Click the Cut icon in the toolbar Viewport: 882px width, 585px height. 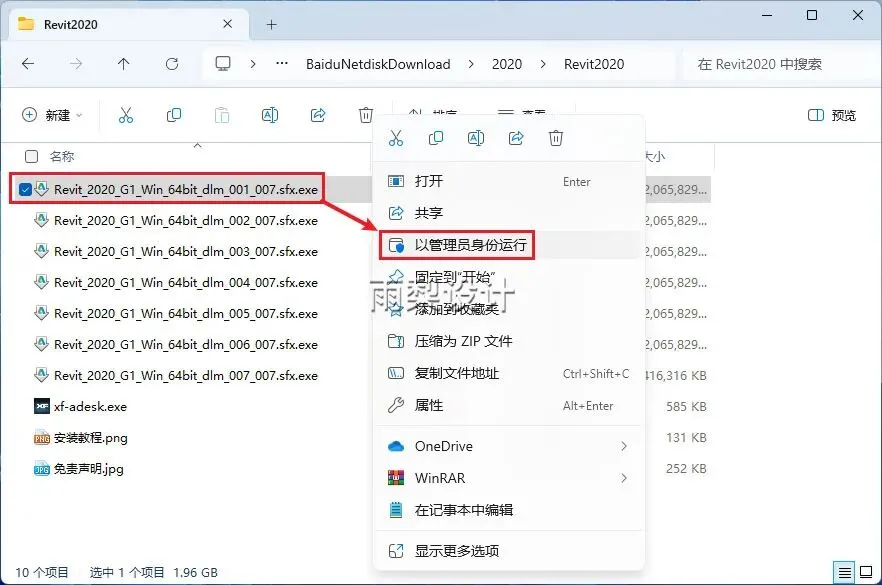[126, 115]
